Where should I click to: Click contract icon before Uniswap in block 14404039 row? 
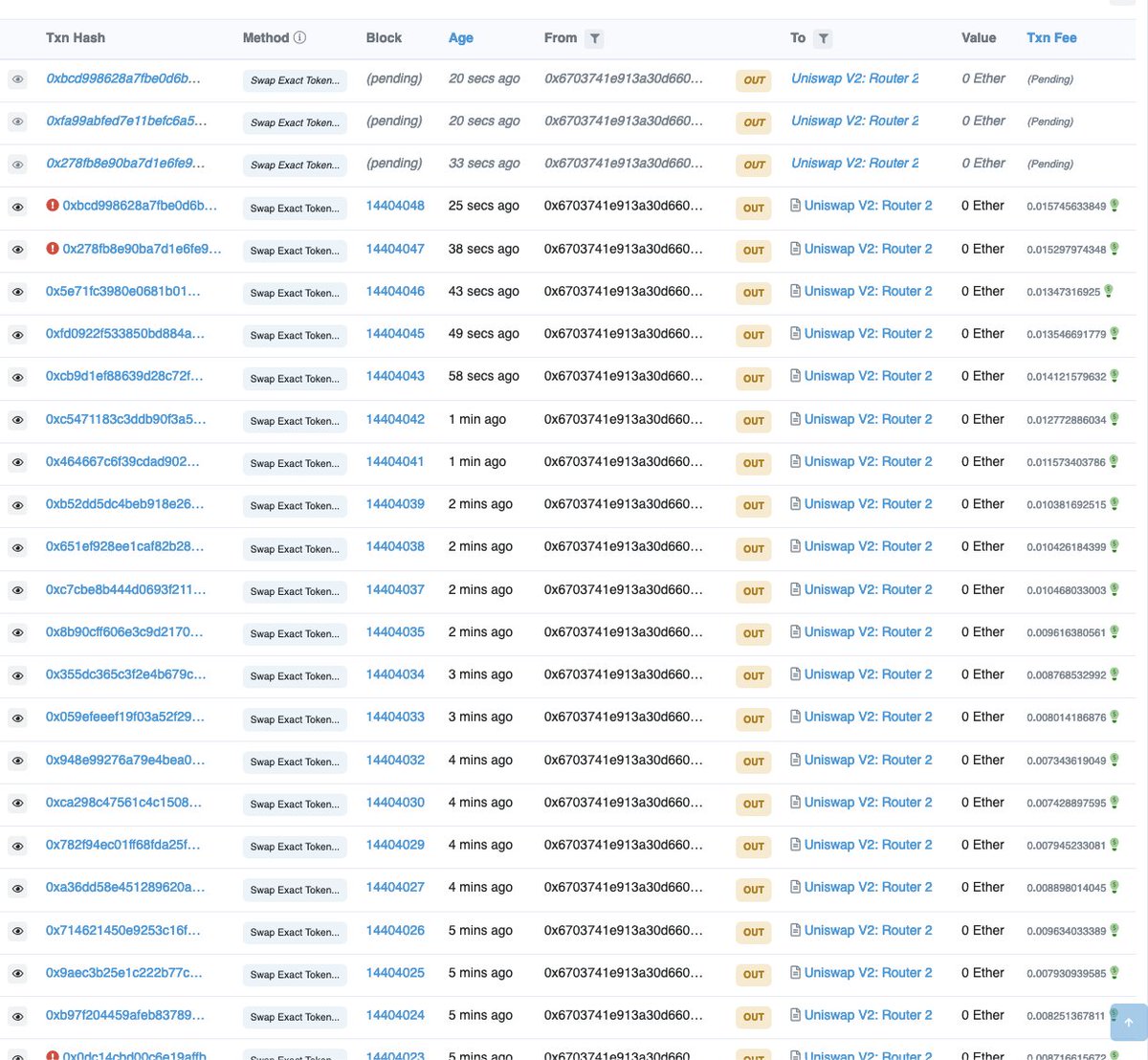pyautogui.click(x=796, y=504)
